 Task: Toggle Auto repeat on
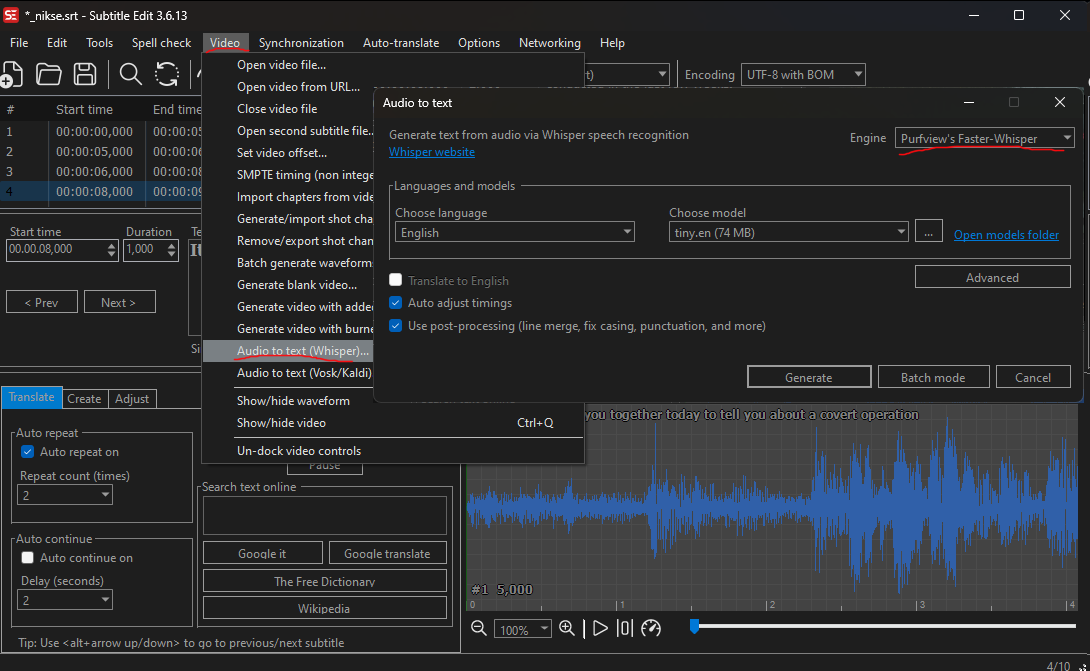(x=27, y=451)
